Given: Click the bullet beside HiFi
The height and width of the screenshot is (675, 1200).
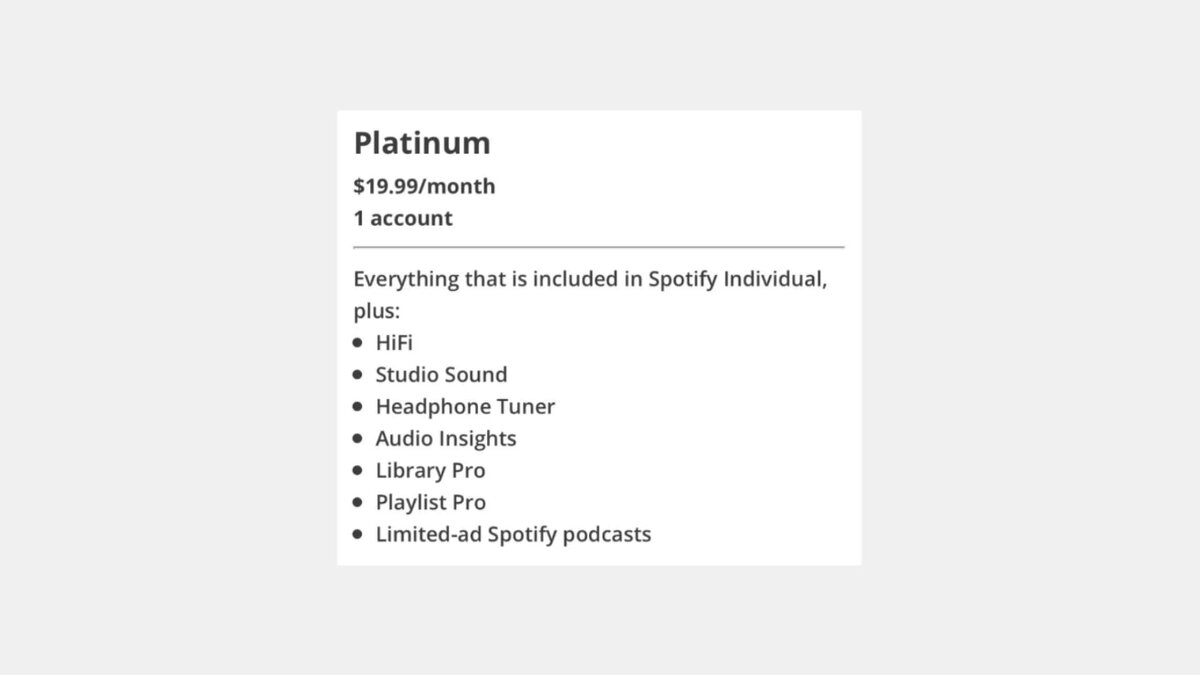Looking at the screenshot, I should click(x=358, y=342).
